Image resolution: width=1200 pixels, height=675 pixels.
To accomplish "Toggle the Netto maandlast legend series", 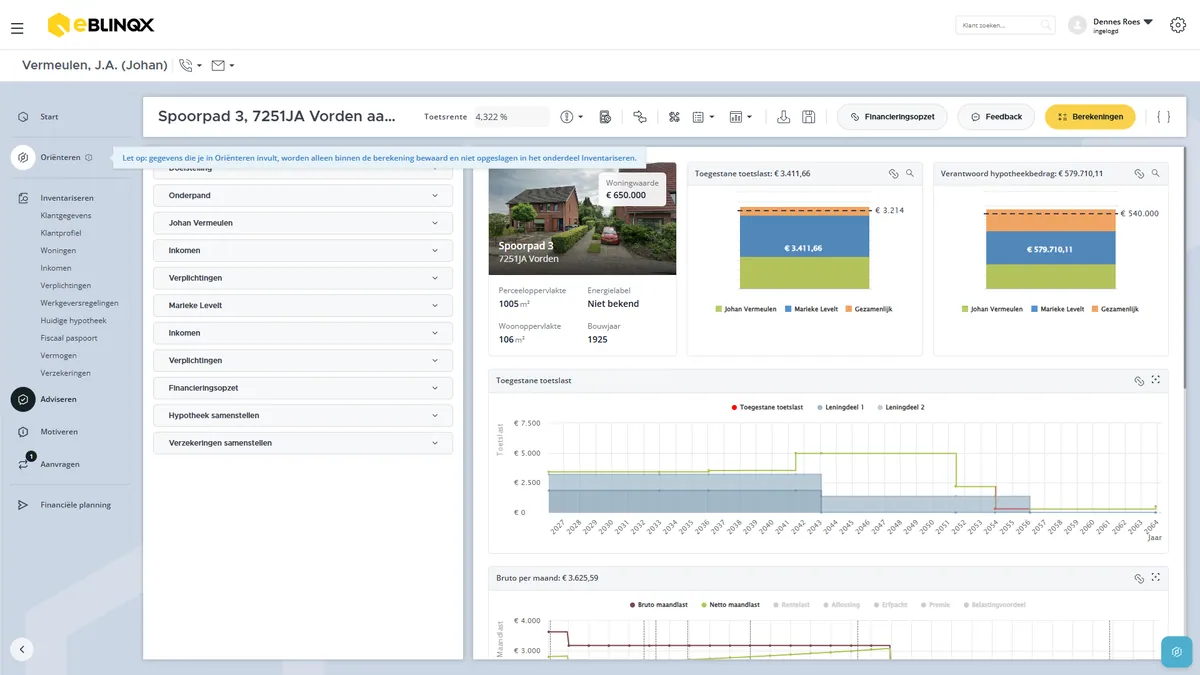I will tap(731, 604).
